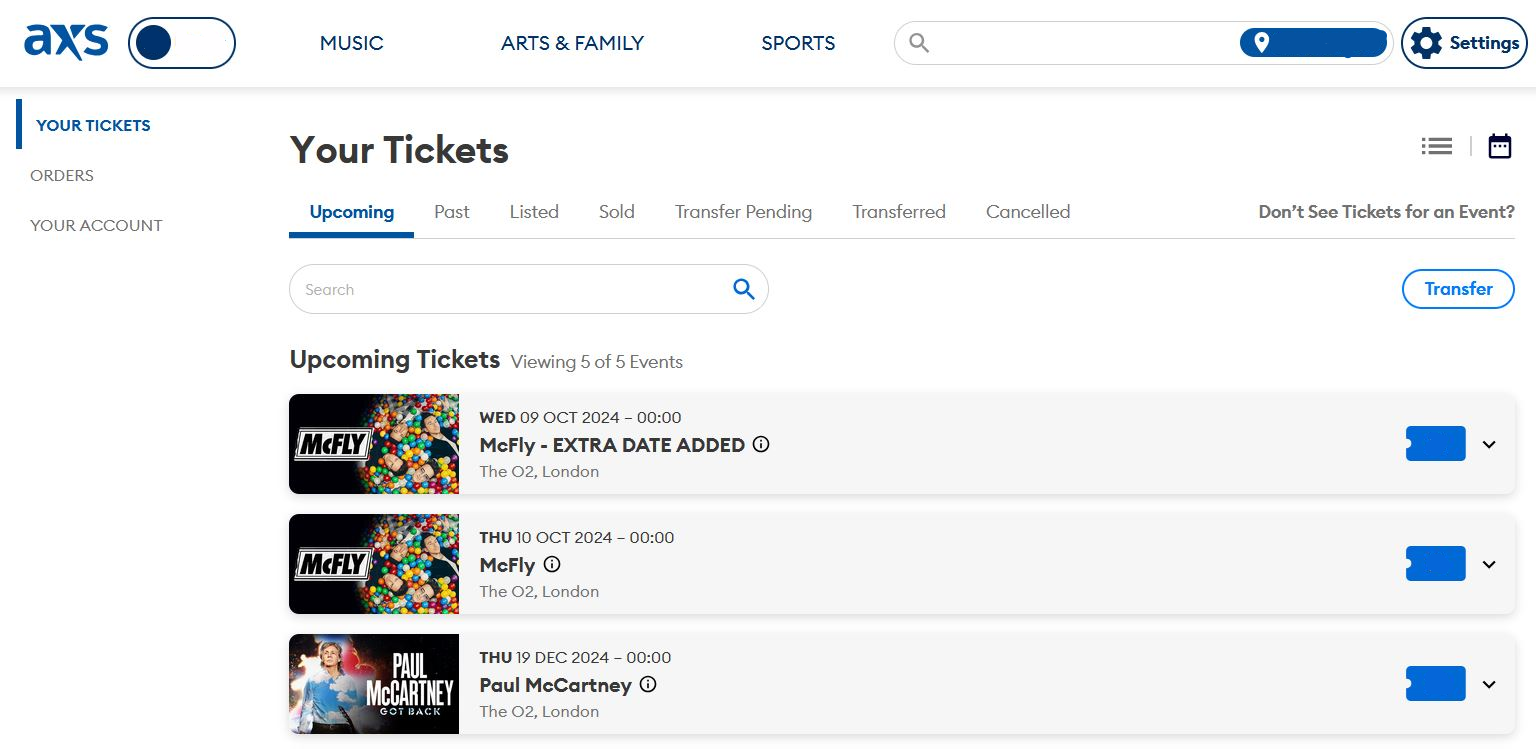Click Paul McCartney Got Back thumbnail
The width and height of the screenshot is (1536, 749).
374,684
